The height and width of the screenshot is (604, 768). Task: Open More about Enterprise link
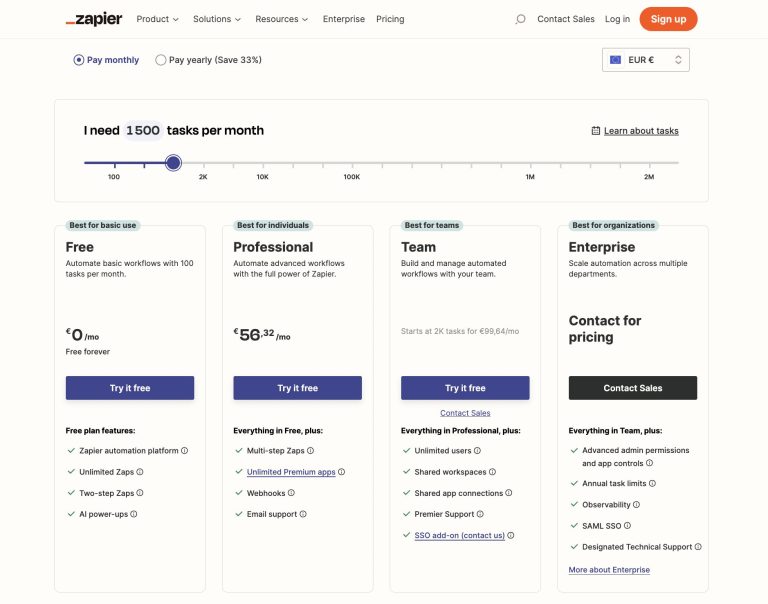tap(609, 570)
